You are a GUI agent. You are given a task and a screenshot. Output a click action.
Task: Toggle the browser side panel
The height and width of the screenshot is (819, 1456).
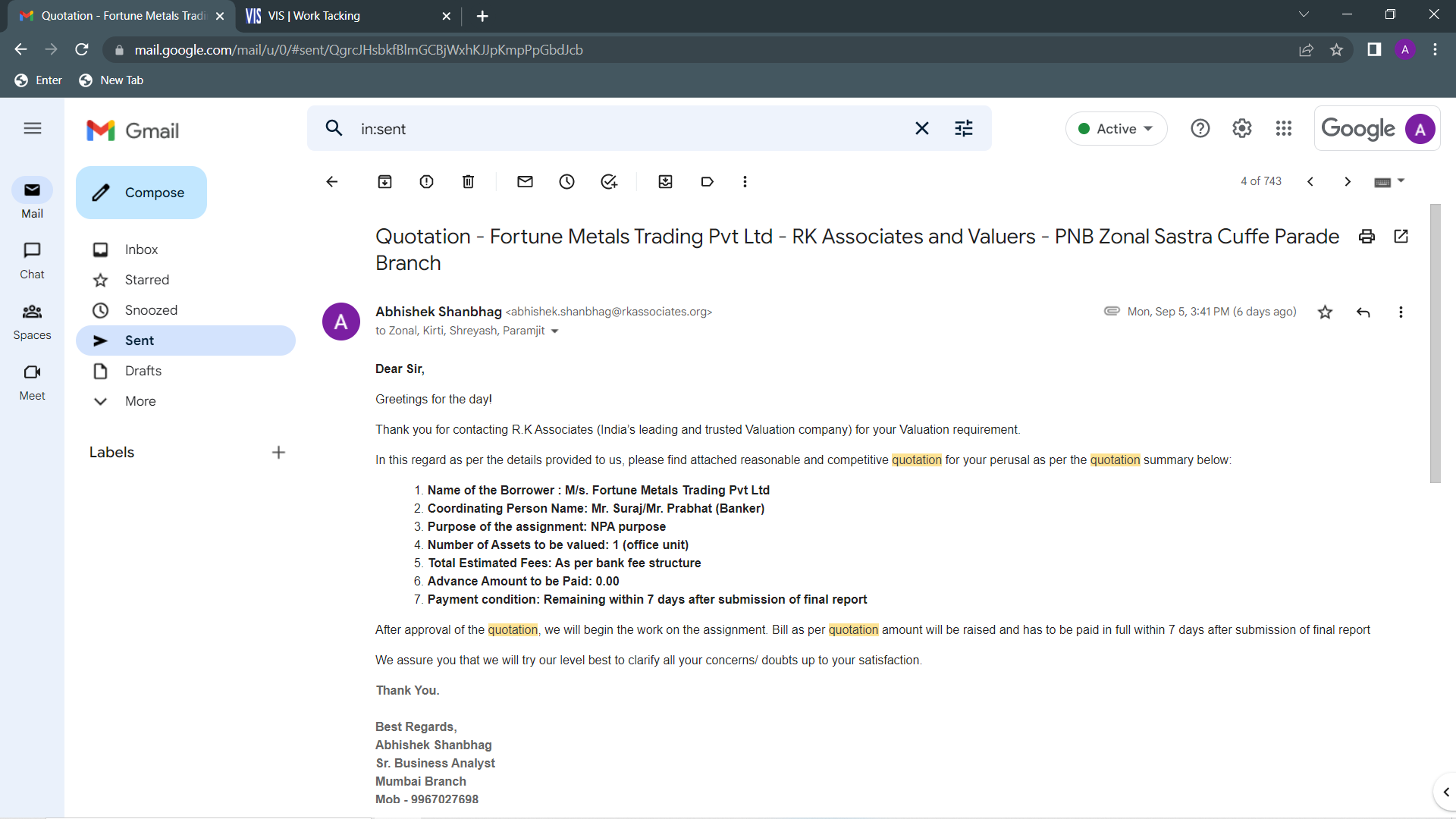point(1374,49)
